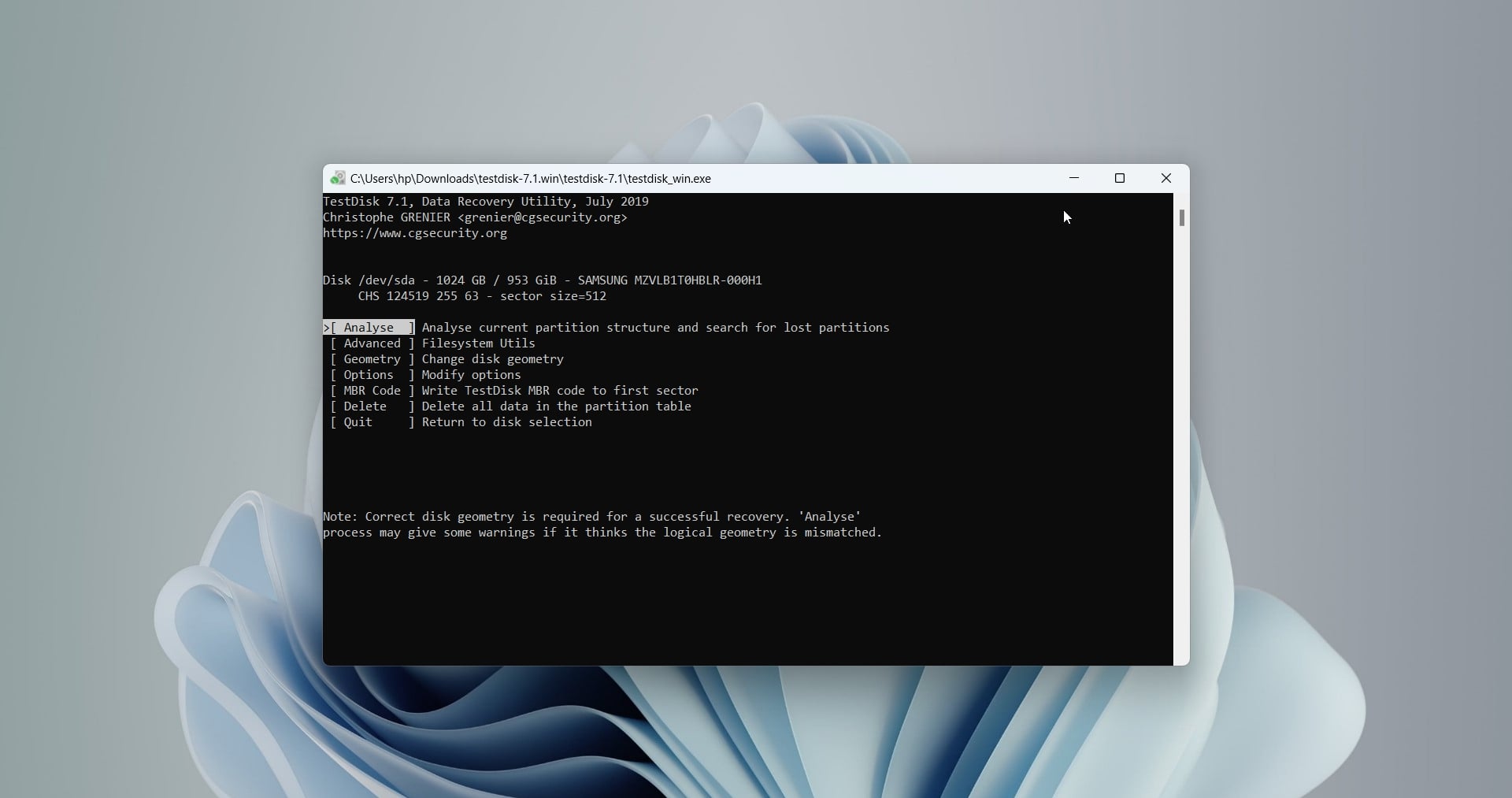Screen dimensions: 1512x798
Task: Click the CHS sector size line
Action: pos(482,297)
